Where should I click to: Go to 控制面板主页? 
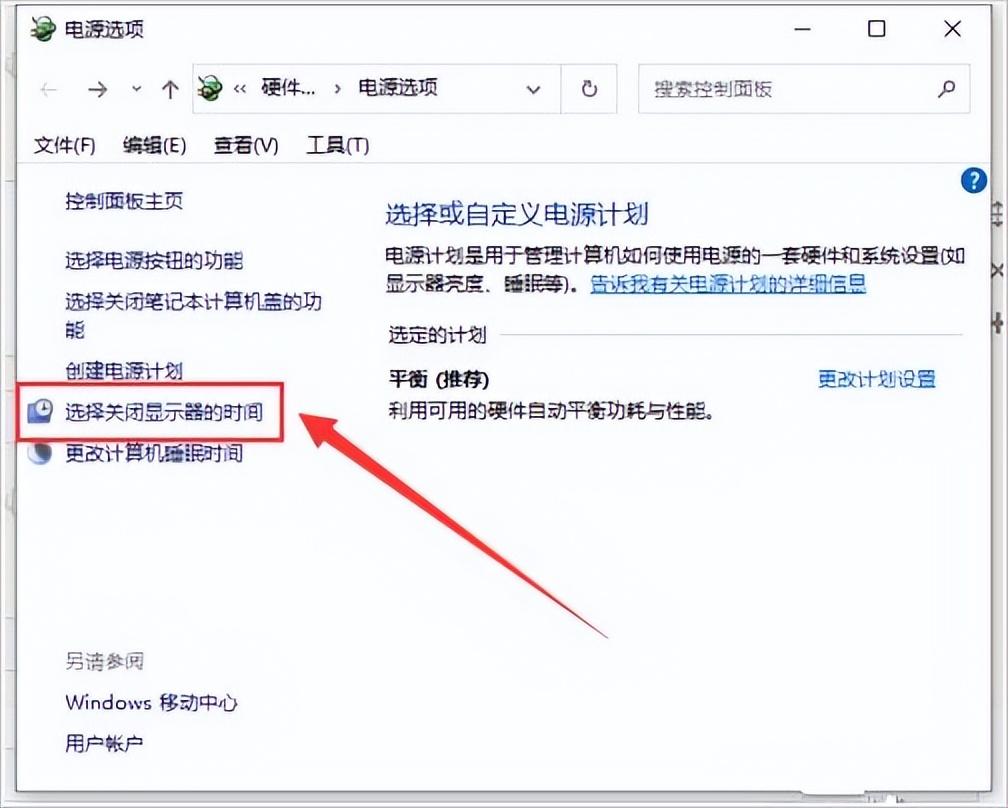pos(124,201)
